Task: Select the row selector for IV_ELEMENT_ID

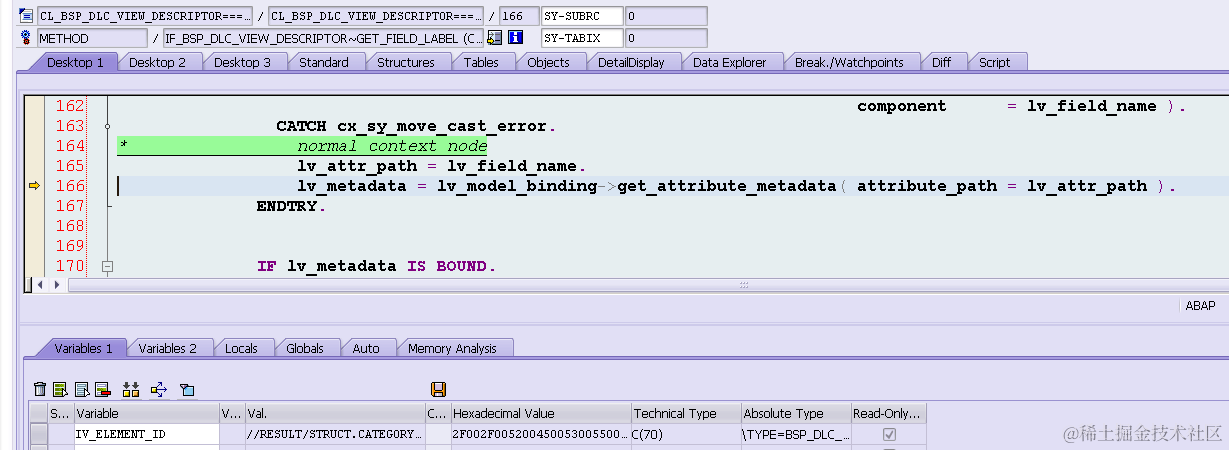Action: coord(39,434)
